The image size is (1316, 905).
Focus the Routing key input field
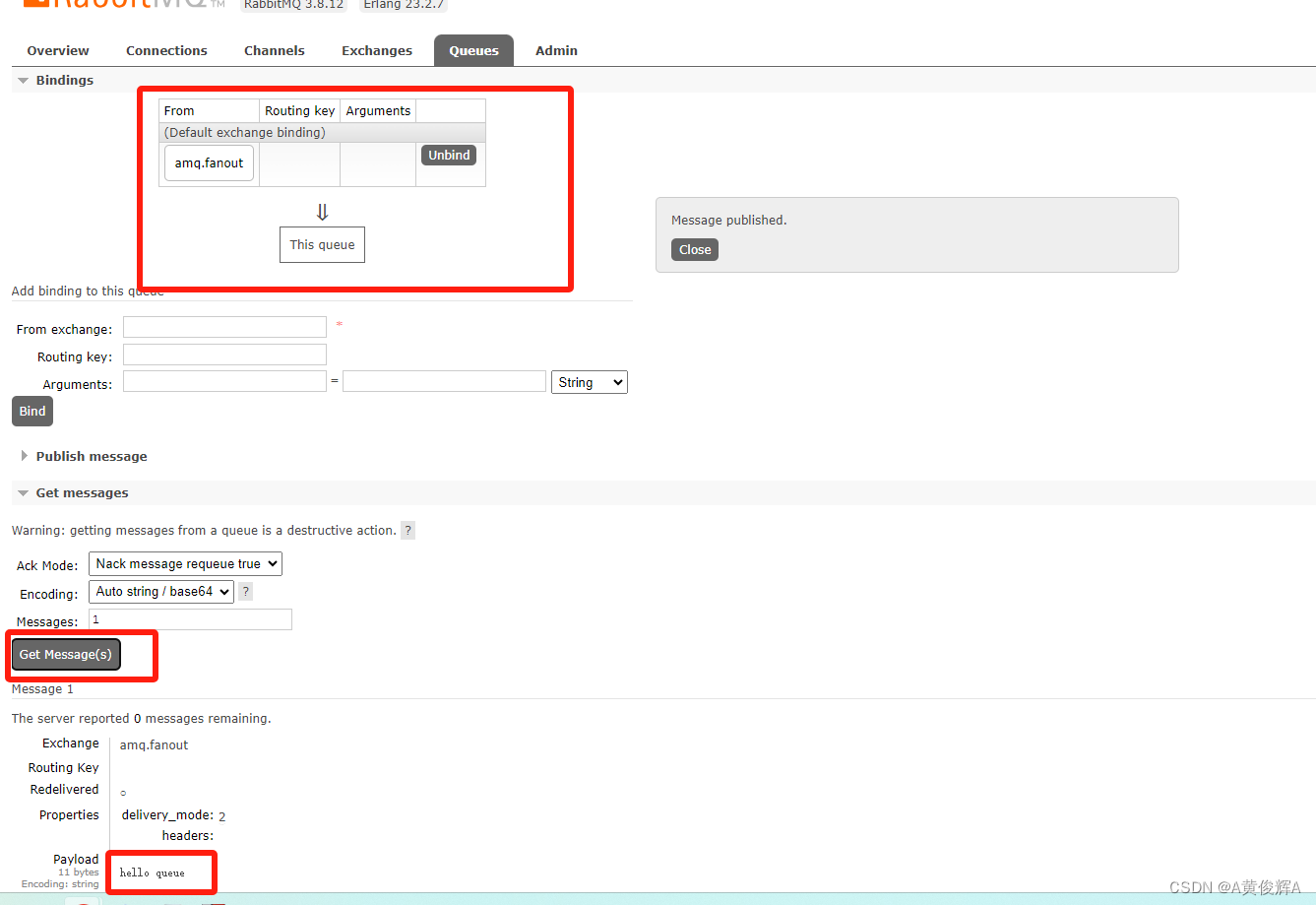click(224, 355)
